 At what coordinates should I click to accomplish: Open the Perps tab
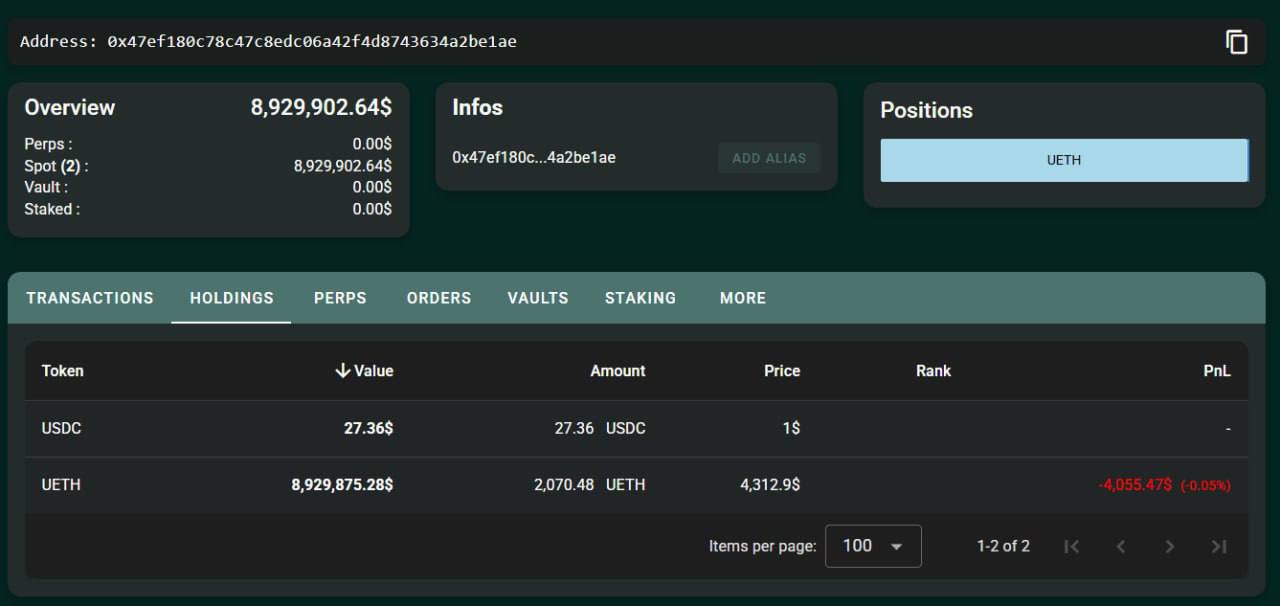340,298
